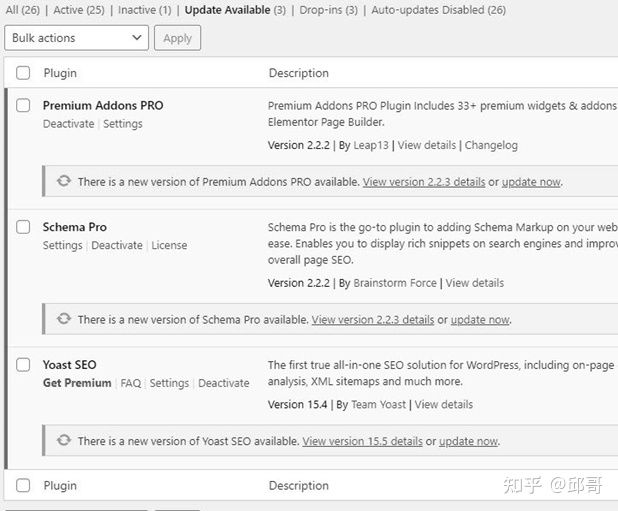Viewport: 618px width, 511px height.
Task: Switch to Drop-ins (3) filter
Action: pos(329,10)
